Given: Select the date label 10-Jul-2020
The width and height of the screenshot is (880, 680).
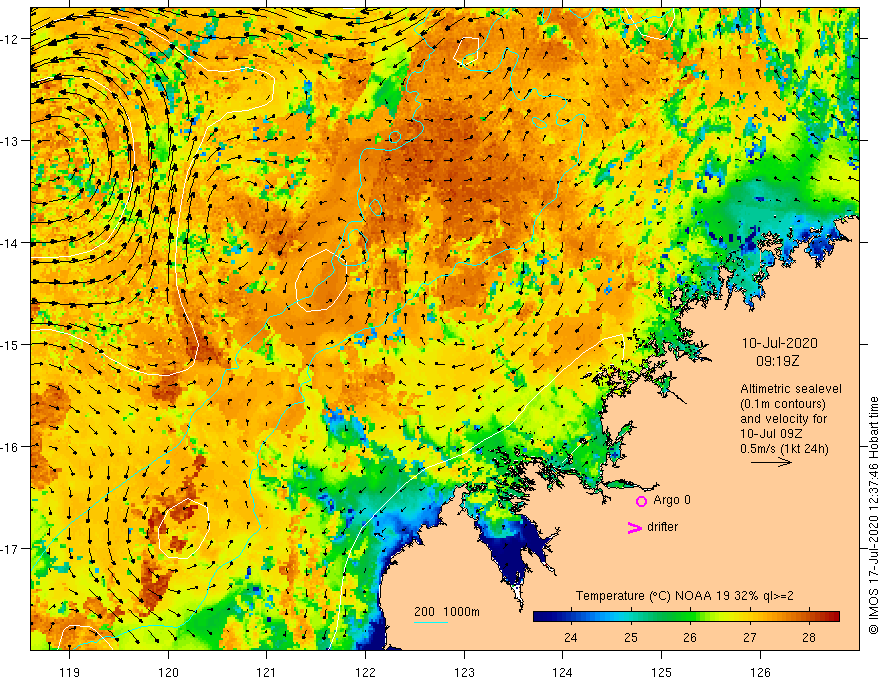Looking at the screenshot, I should (x=780, y=343).
